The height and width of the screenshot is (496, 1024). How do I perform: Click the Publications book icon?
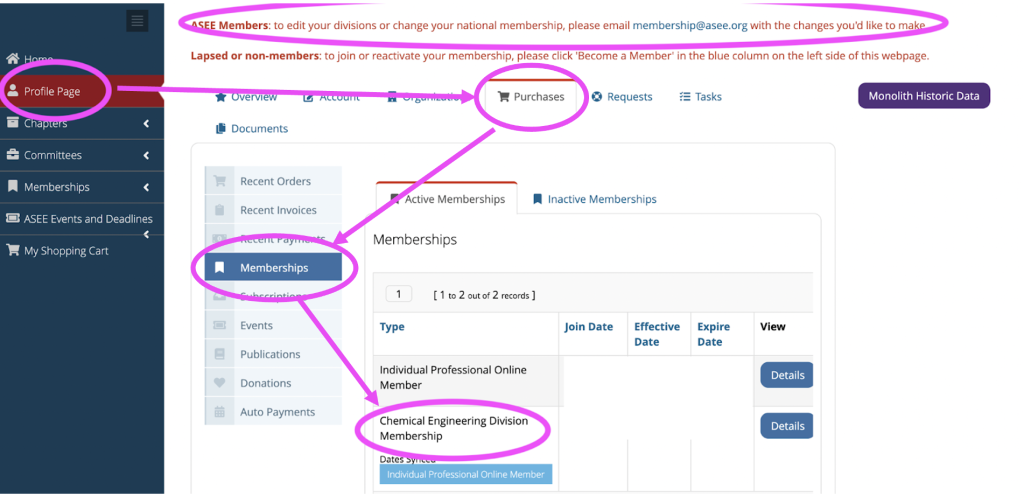(x=219, y=354)
